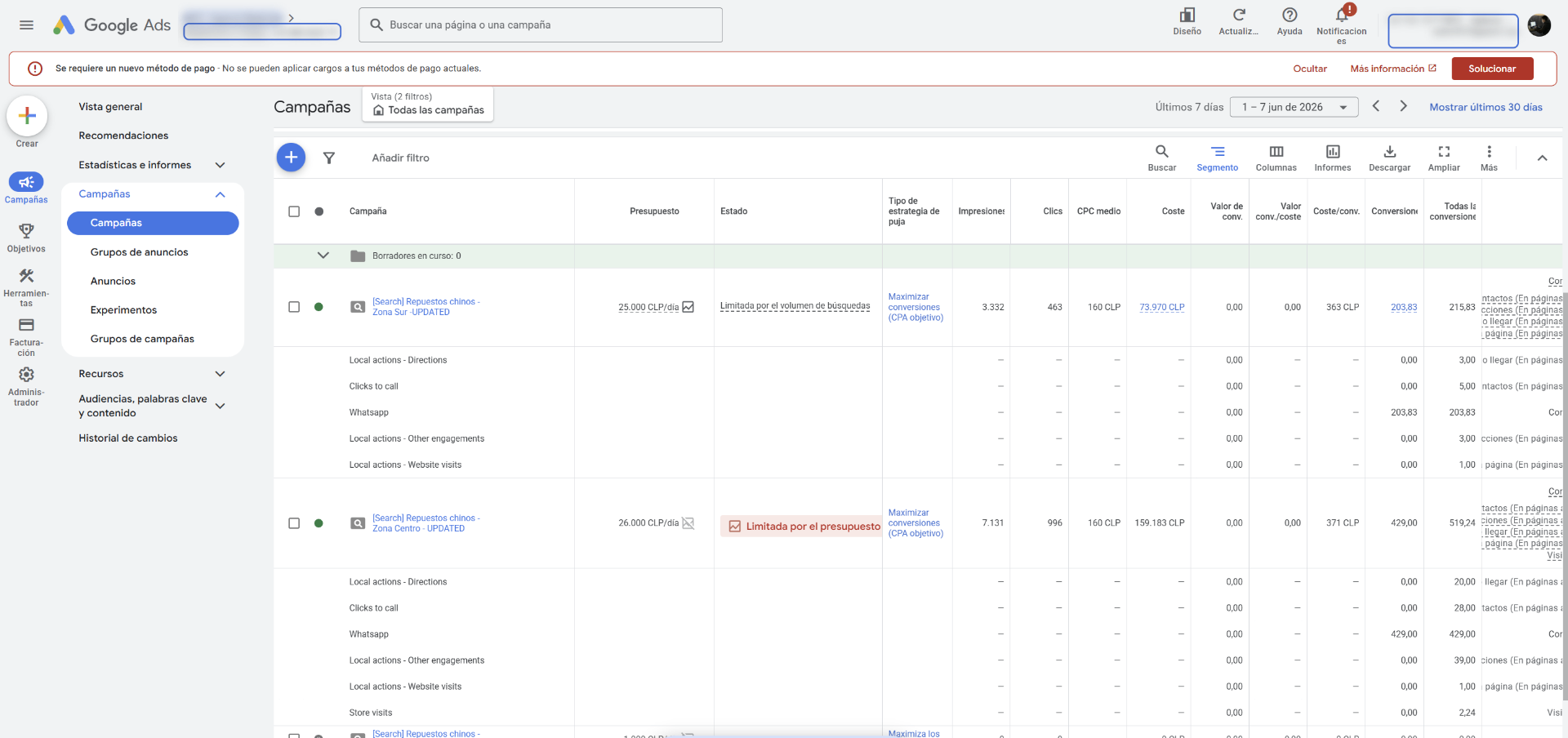Open Grupos de campañas
The height and width of the screenshot is (738, 1568).
click(142, 339)
